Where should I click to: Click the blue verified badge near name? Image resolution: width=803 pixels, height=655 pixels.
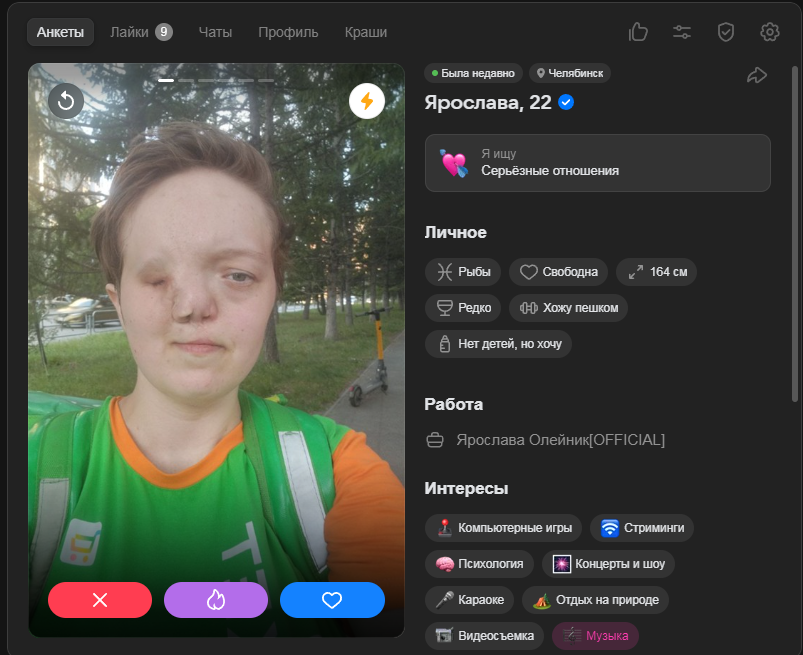566,102
